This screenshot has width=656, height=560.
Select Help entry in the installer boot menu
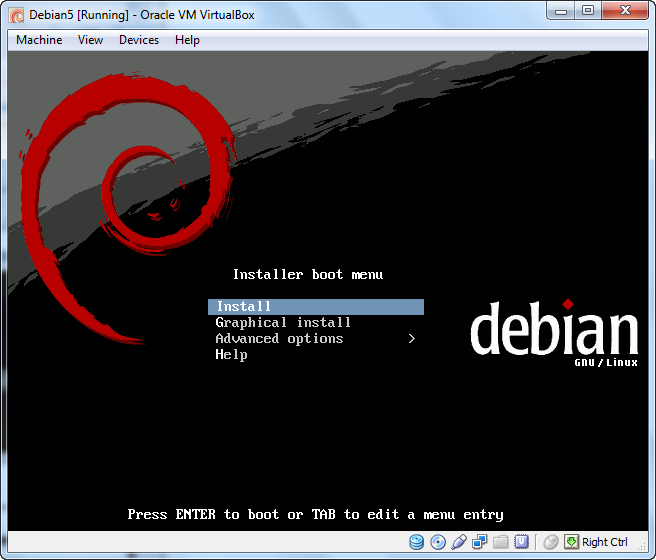tap(231, 355)
